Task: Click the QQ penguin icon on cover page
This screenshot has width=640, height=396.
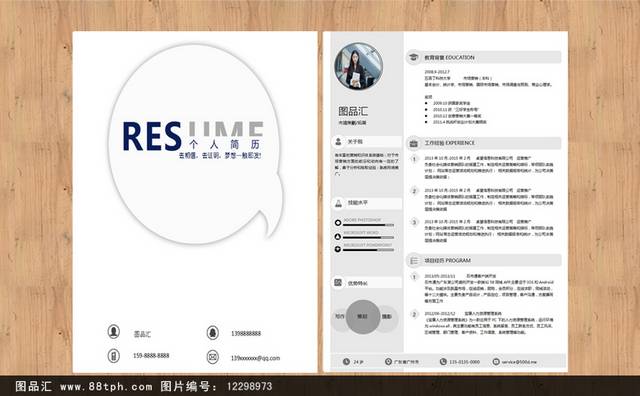Action: pos(212,333)
